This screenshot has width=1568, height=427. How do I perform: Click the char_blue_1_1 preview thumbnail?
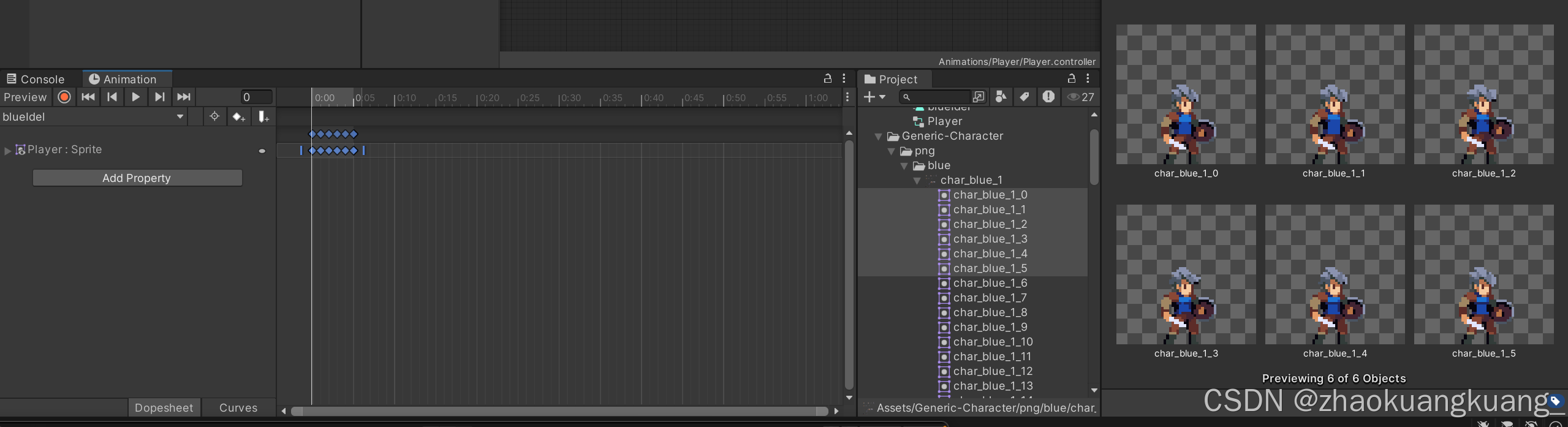coord(1335,94)
